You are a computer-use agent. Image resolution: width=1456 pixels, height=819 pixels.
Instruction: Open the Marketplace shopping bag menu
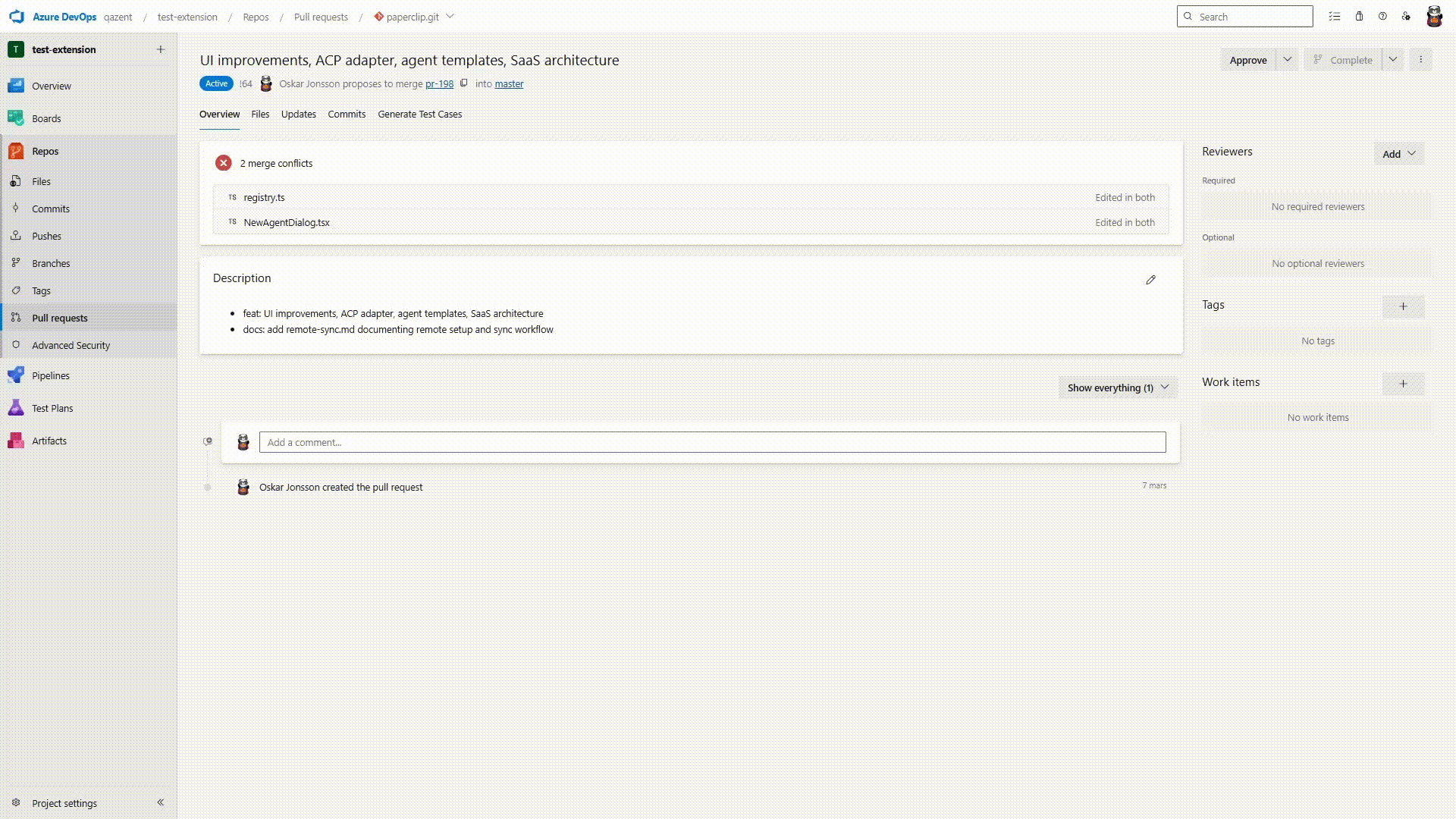[1359, 16]
